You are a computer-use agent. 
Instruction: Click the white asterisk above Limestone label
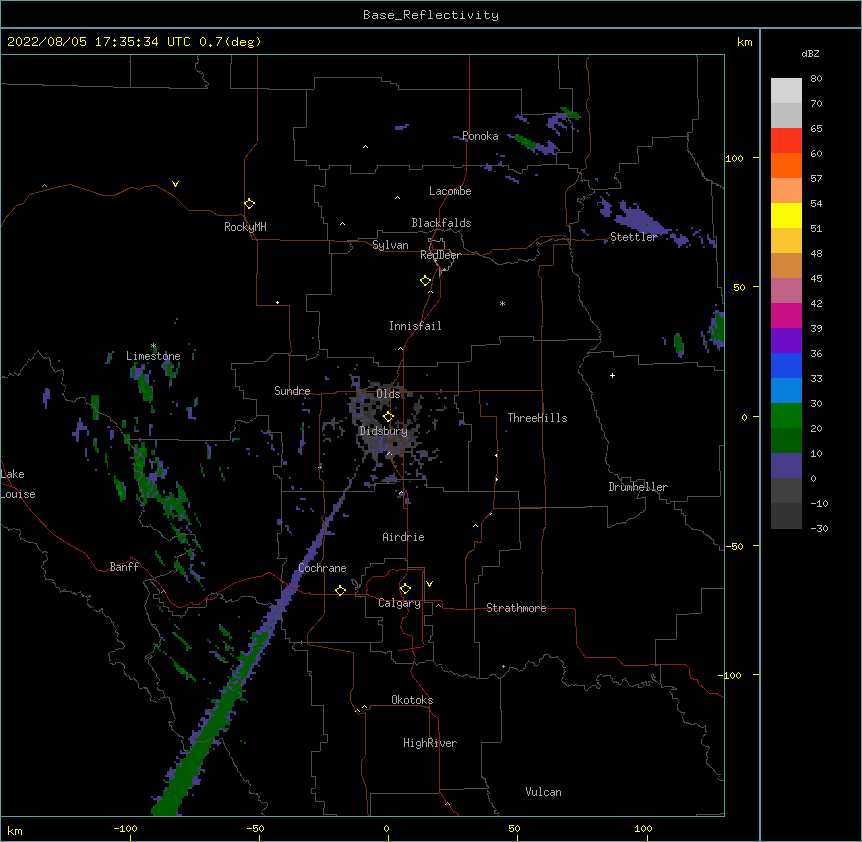tap(153, 346)
